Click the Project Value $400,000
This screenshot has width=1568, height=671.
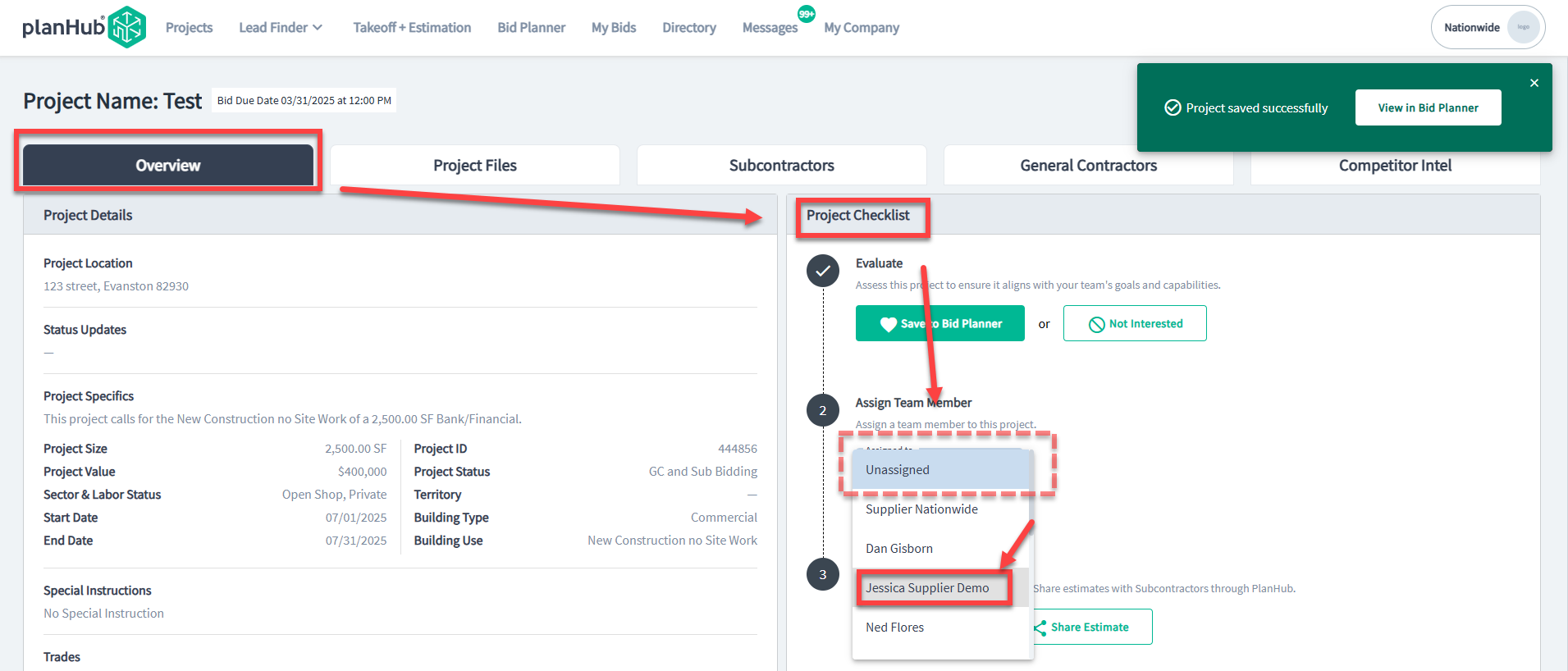coord(362,472)
